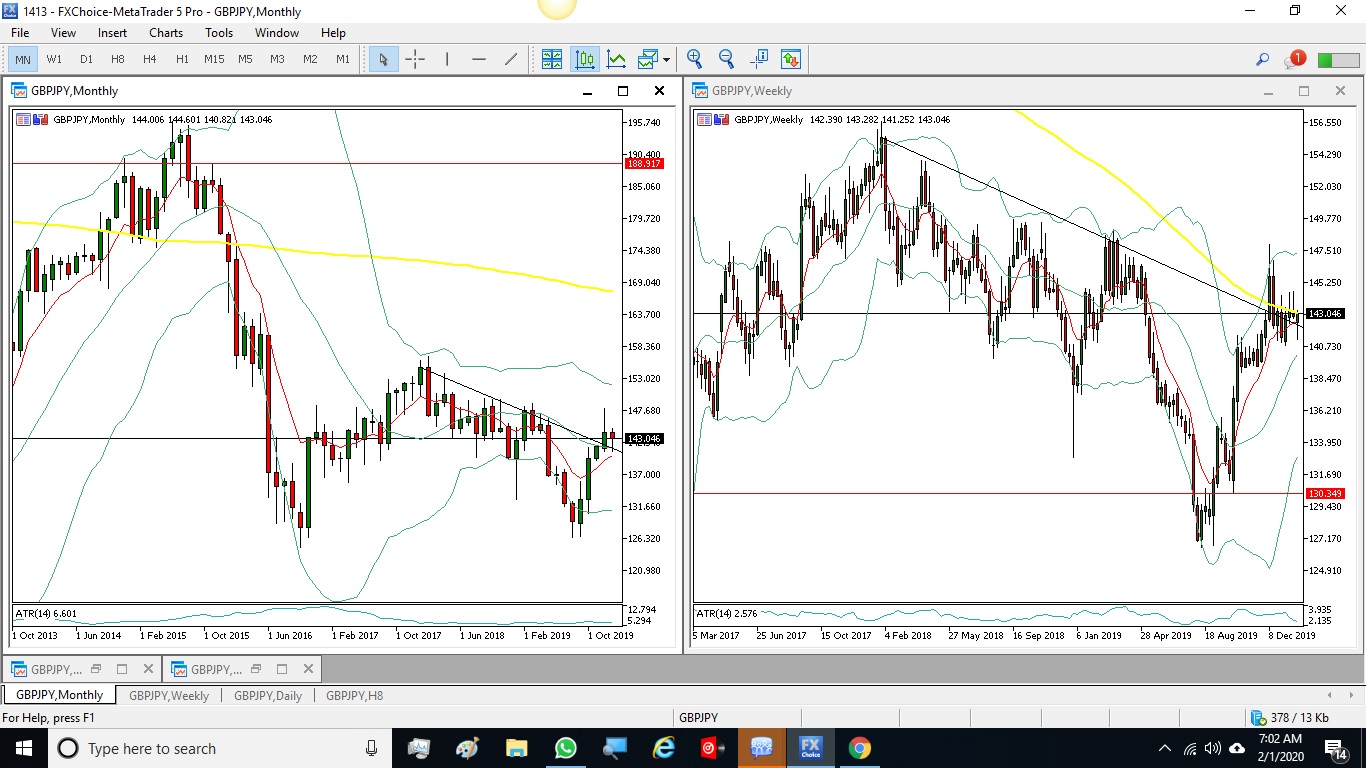Screen dimensions: 1366x768
Task: Click the 188.917 red price label
Action: [643, 163]
